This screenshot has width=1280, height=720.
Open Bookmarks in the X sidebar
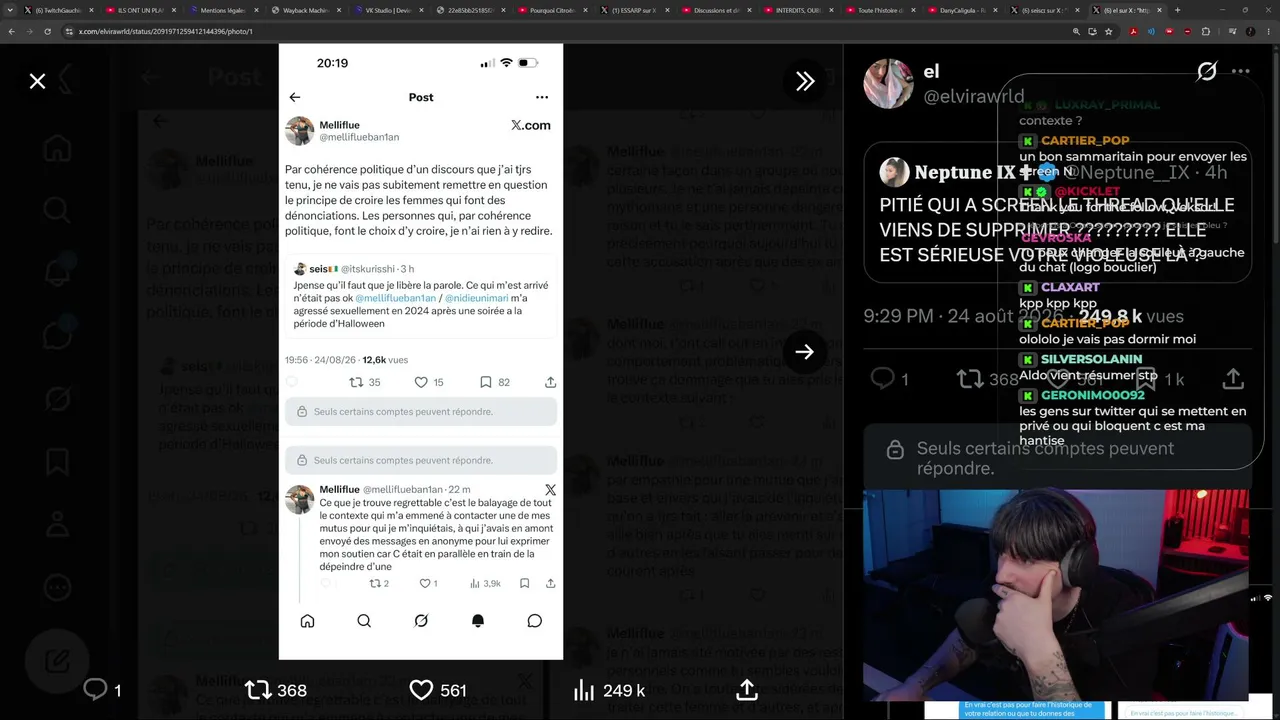57,461
